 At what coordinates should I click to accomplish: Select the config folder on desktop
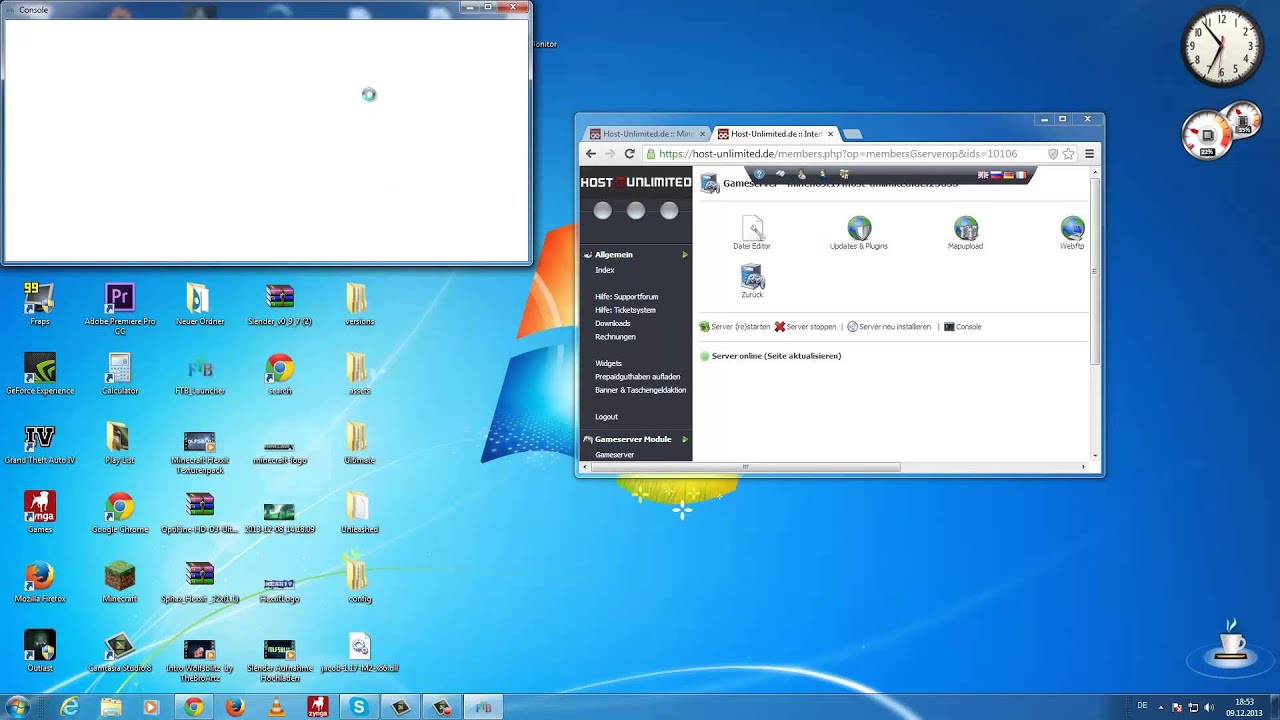(359, 581)
